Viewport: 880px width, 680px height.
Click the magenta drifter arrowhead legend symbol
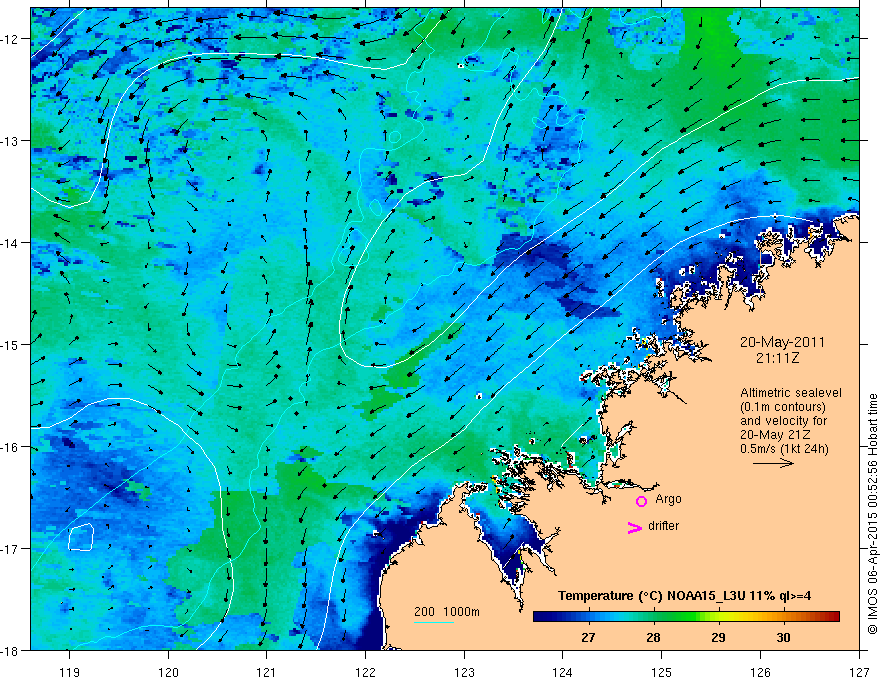634,527
